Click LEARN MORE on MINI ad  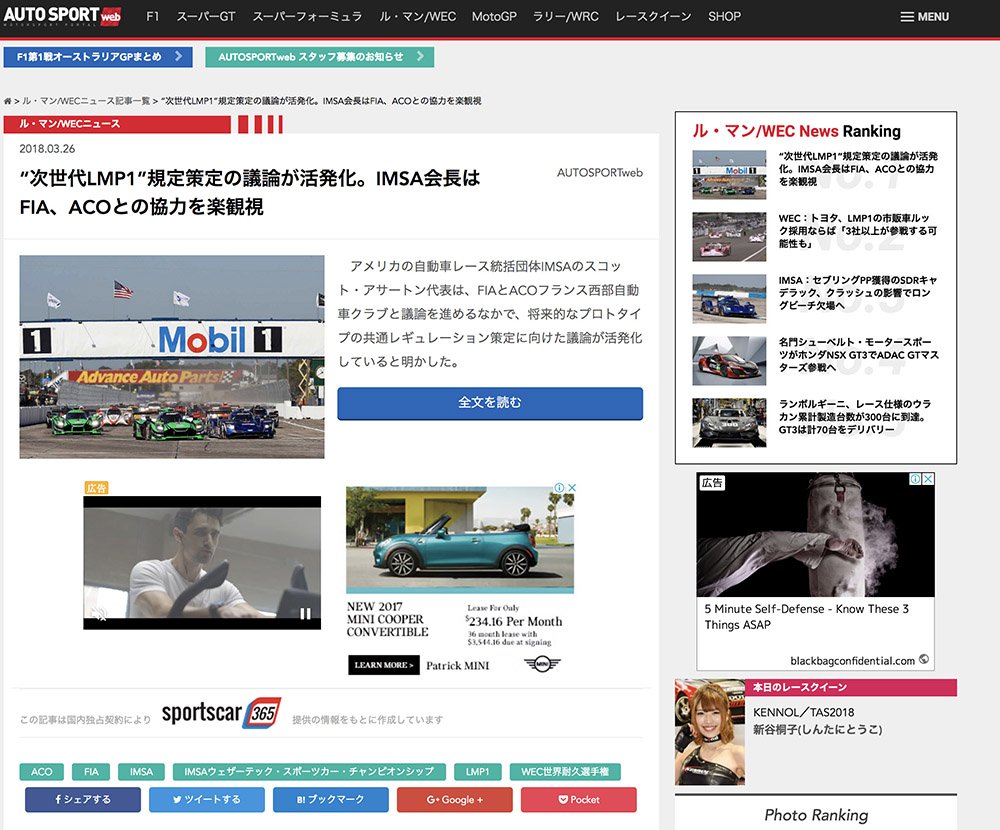383,665
